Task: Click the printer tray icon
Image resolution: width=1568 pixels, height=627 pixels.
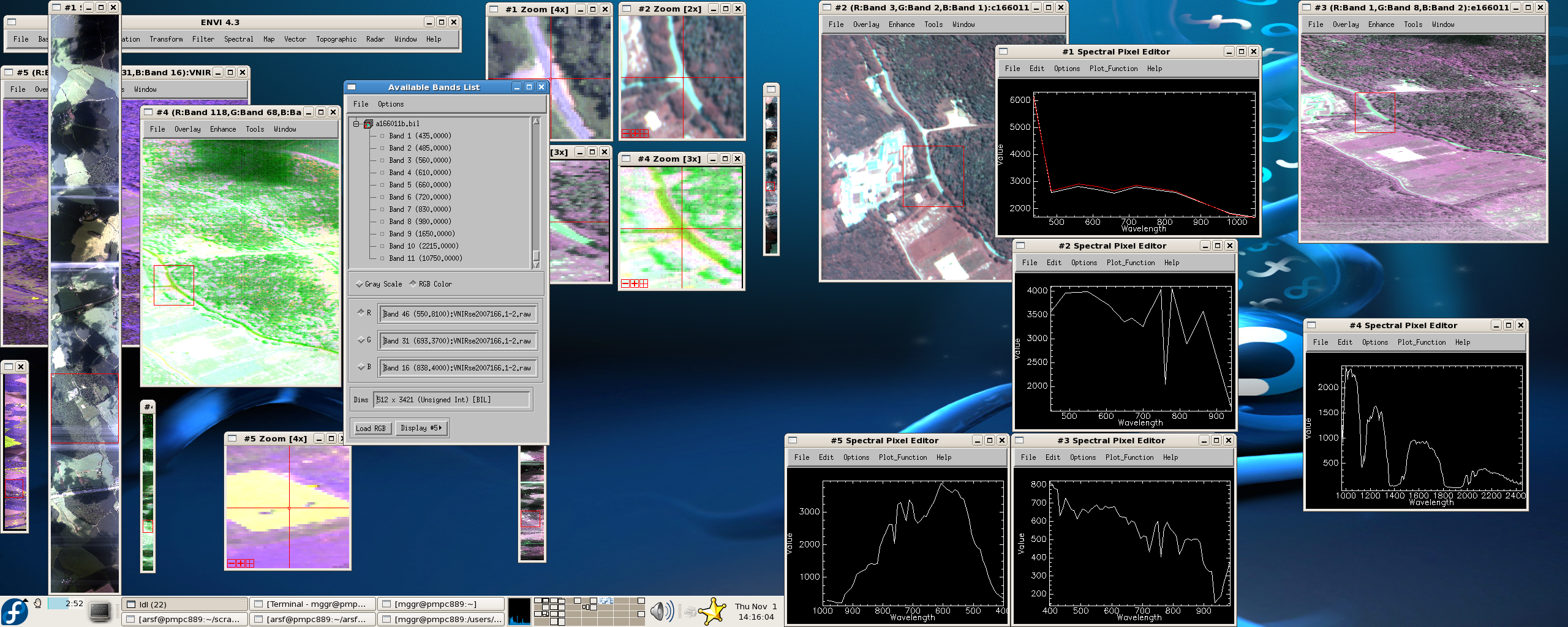Action: pyautogui.click(x=690, y=611)
